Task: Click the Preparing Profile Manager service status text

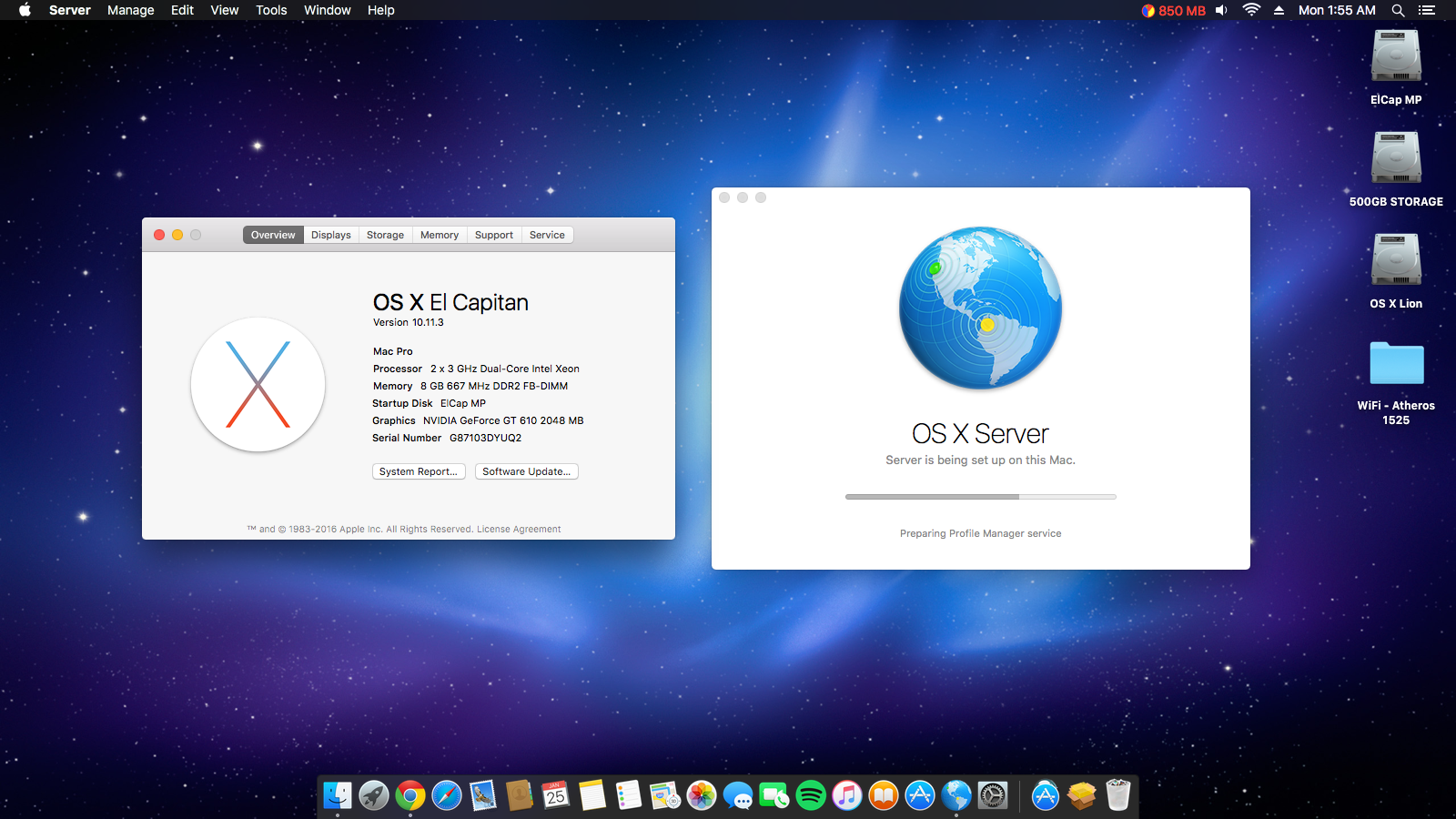Action: 981,533
